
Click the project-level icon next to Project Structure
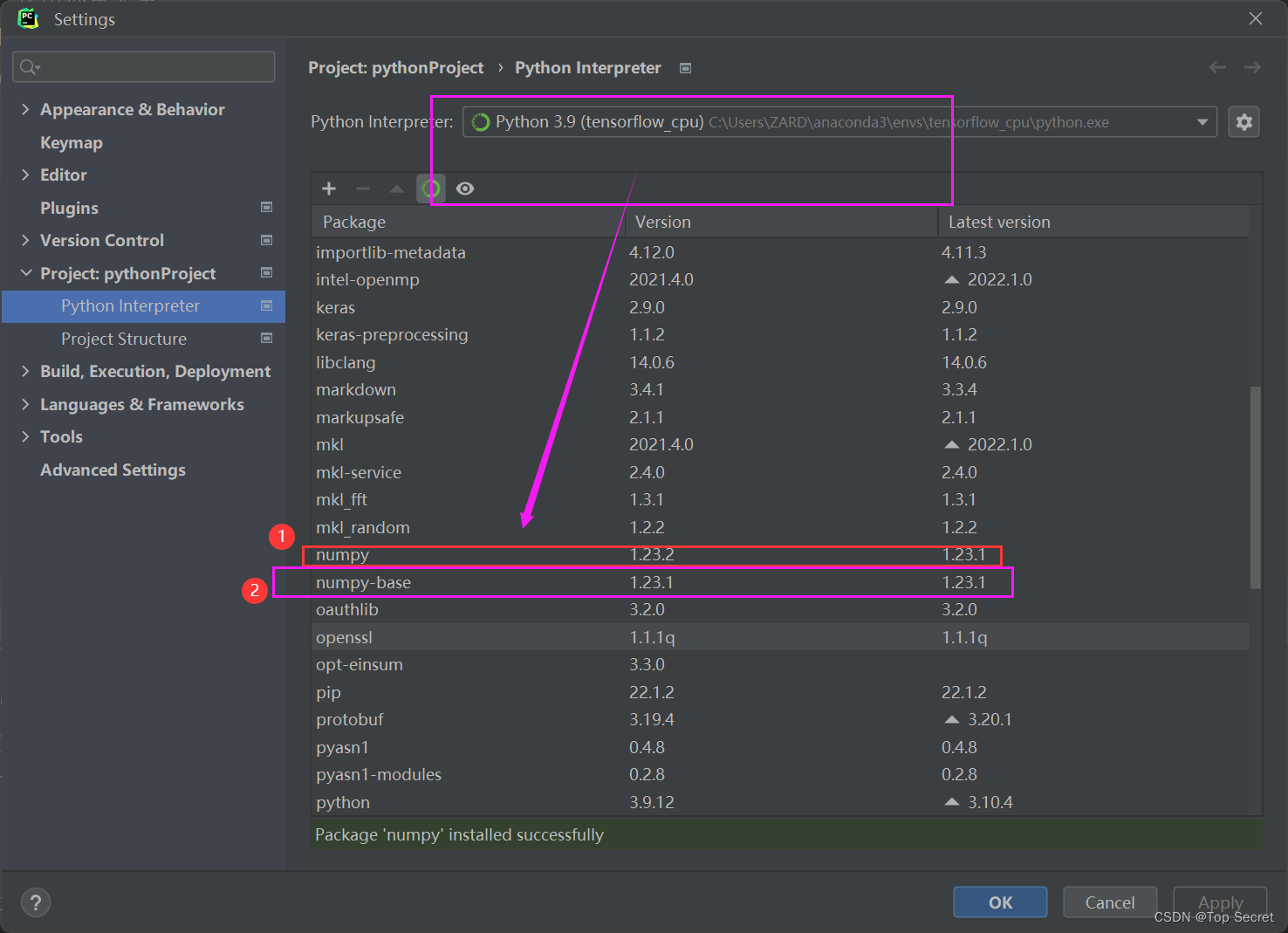[267, 339]
